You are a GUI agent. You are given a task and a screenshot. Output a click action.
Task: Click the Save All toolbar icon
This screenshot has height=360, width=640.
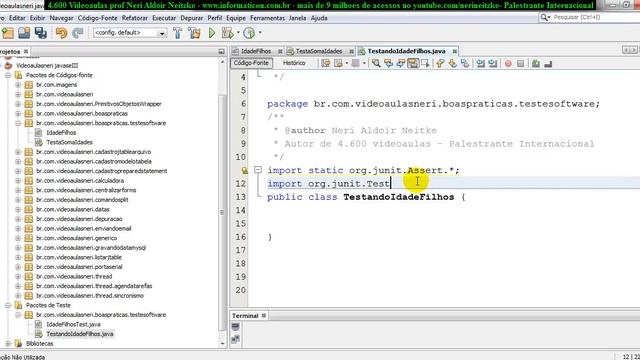40,33
